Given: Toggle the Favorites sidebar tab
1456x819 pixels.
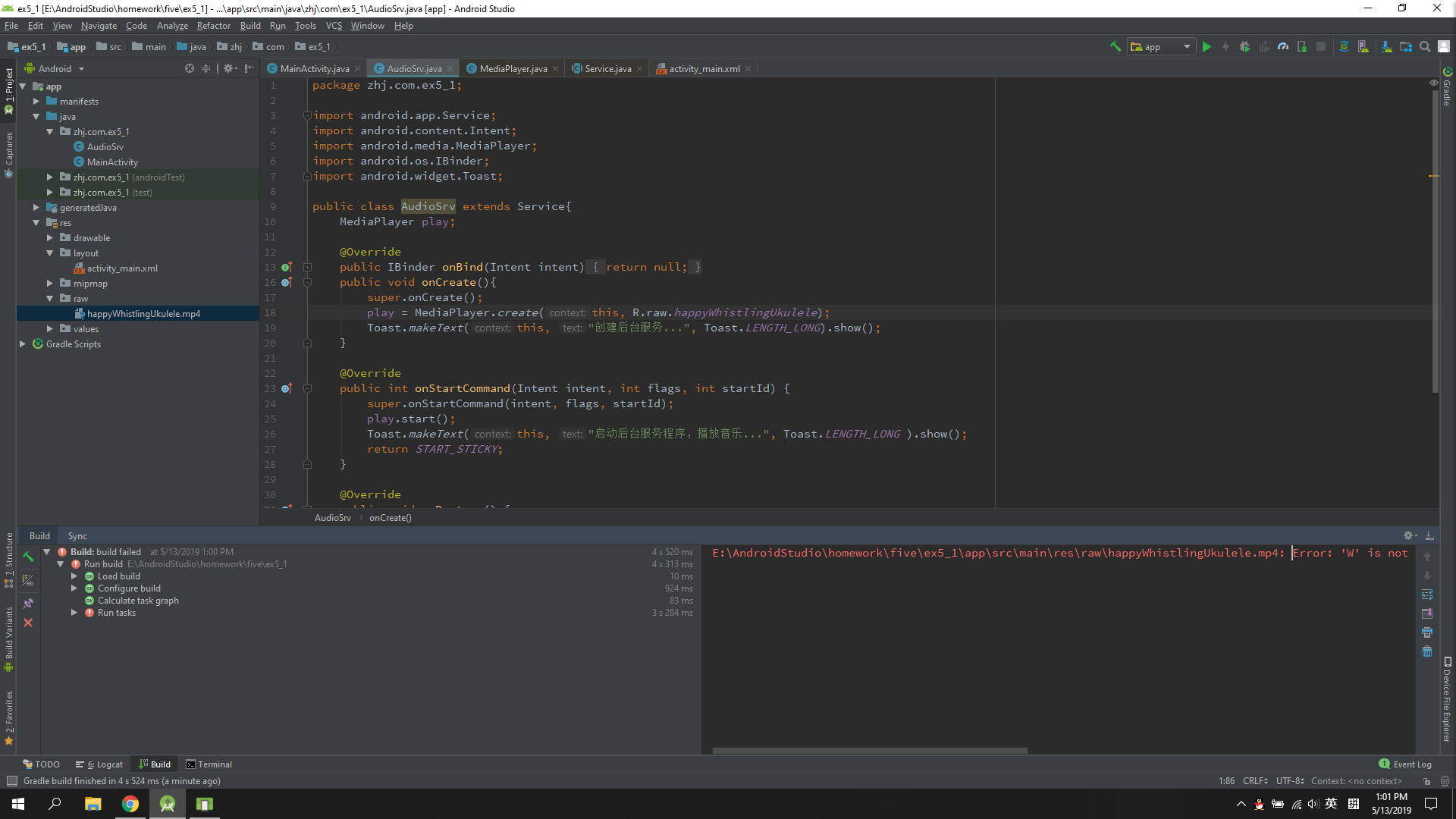Looking at the screenshot, I should coord(8,718).
